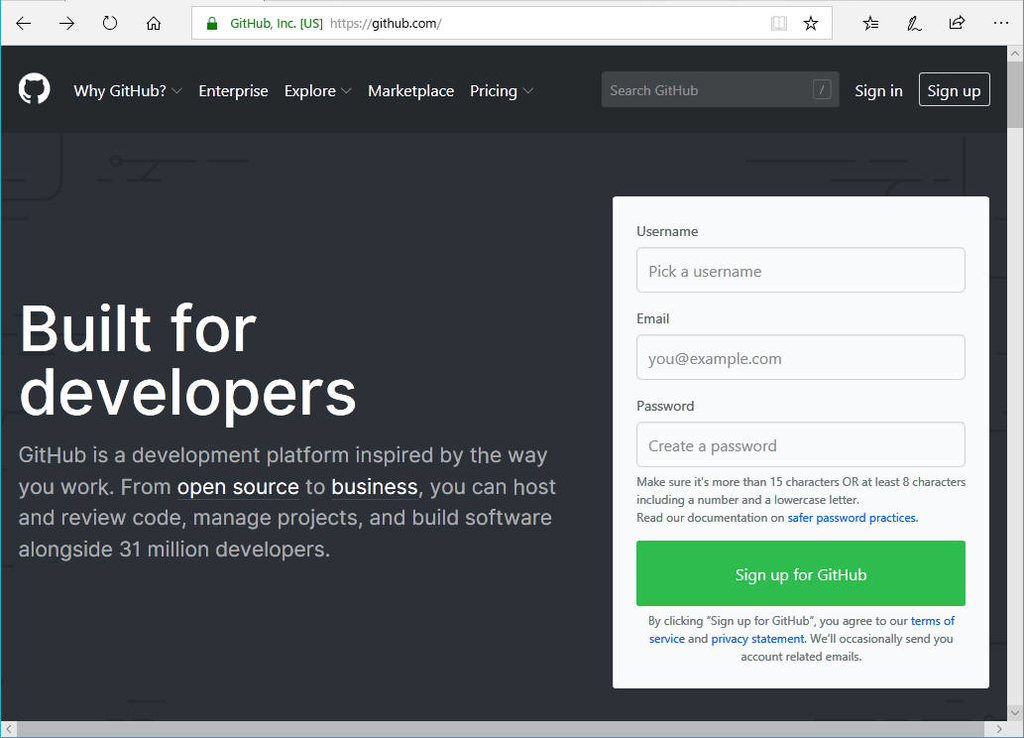Add page to favorites with star icon
Image resolution: width=1024 pixels, height=738 pixels.
pyautogui.click(x=810, y=24)
